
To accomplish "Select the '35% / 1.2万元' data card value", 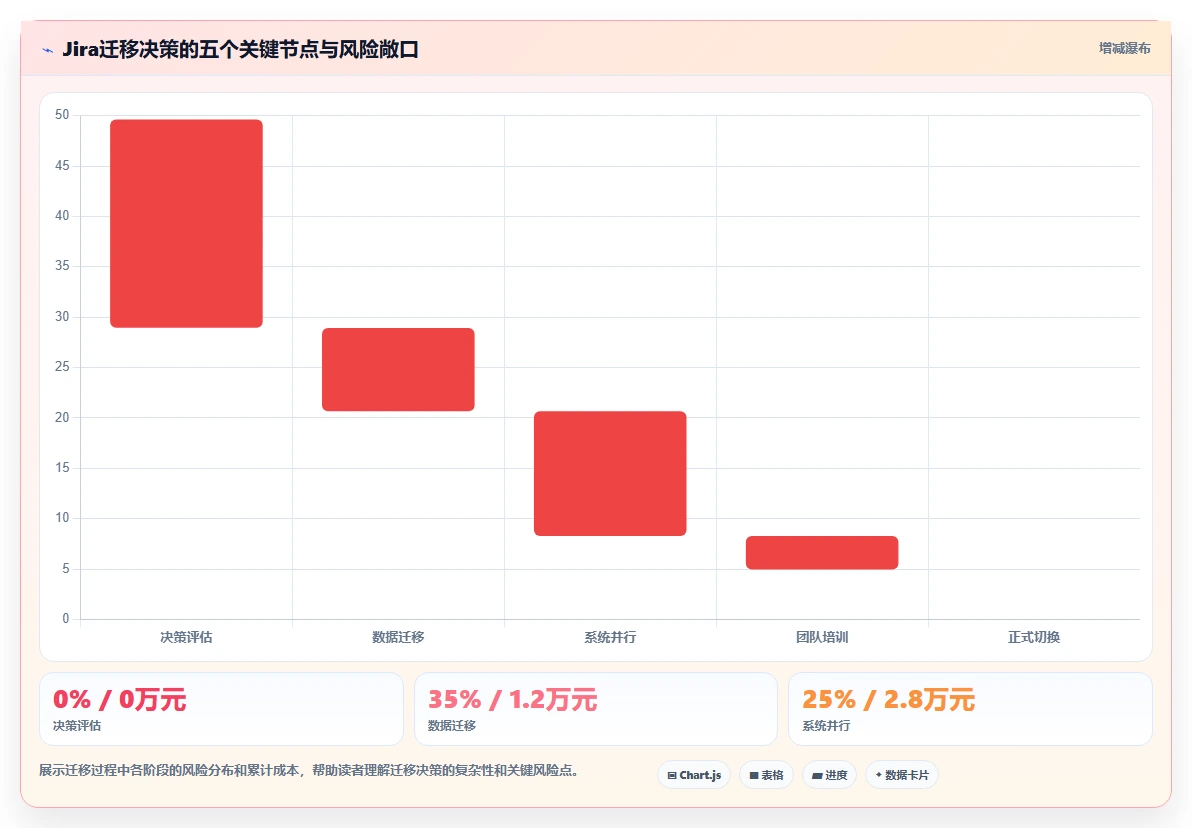I will point(512,700).
